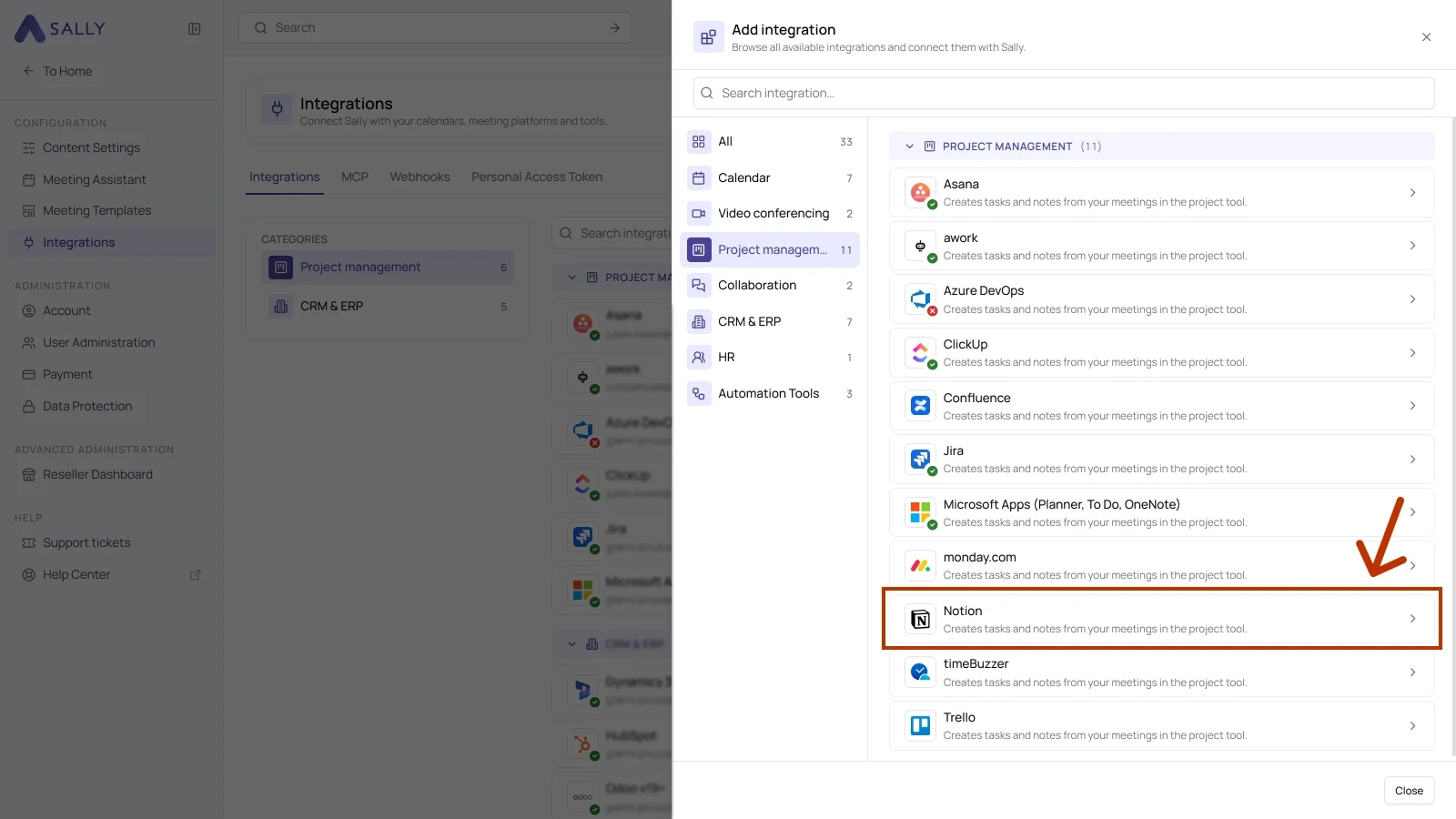Open Notion details via its right chevron
The width and height of the screenshot is (1456, 819).
[x=1412, y=619]
